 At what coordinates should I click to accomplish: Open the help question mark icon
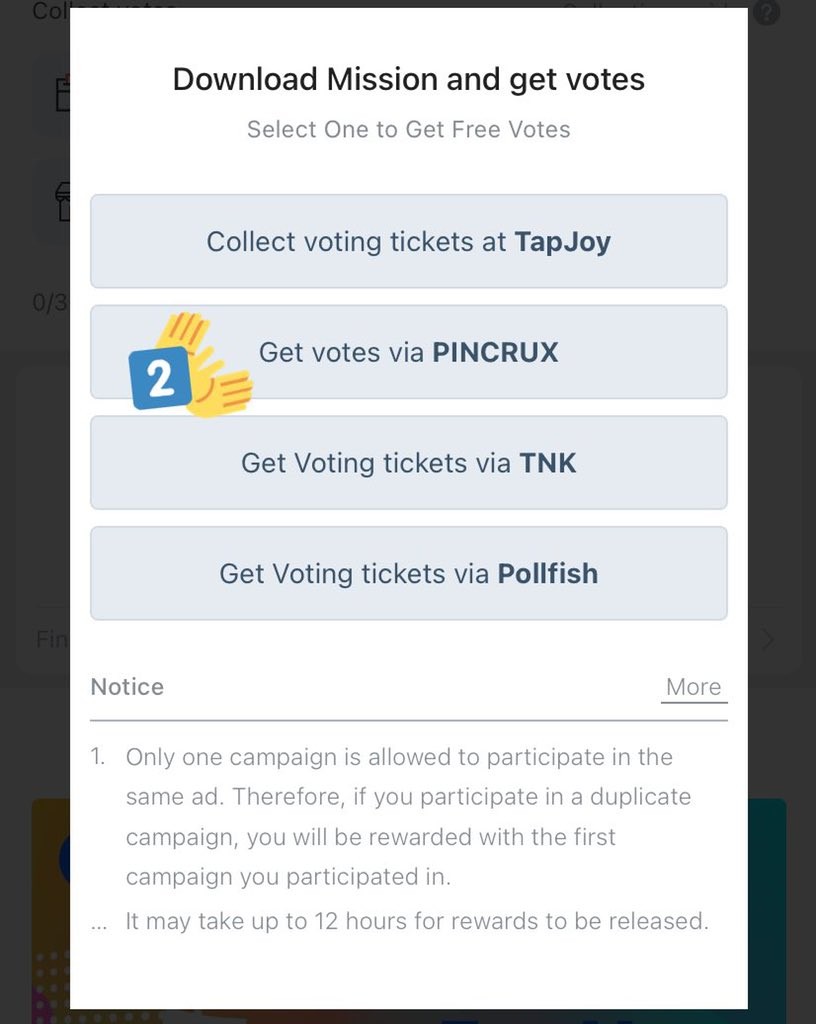tap(766, 13)
